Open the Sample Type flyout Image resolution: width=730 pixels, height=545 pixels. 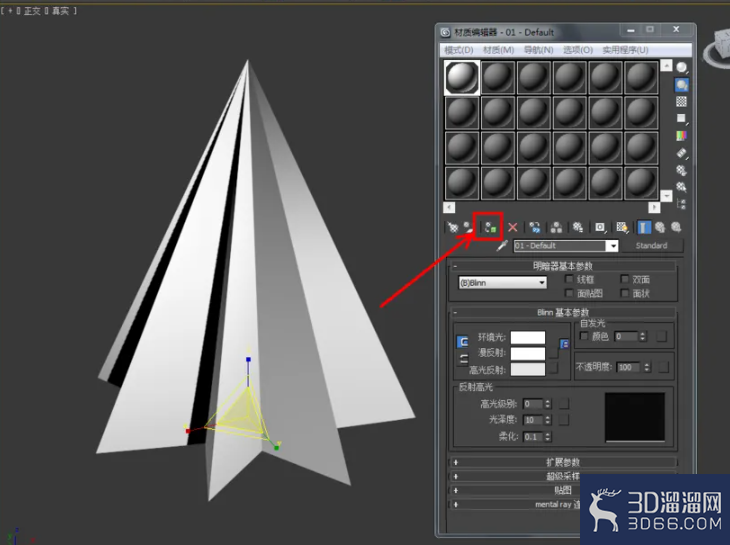click(x=682, y=68)
